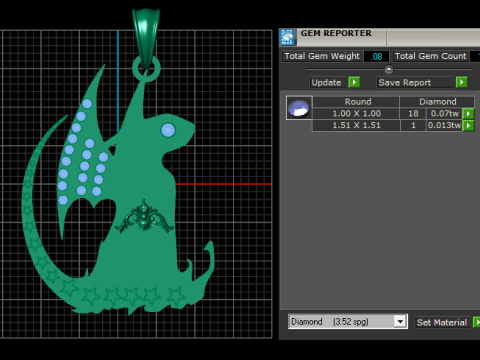Click the green arrow beside Set Material

[477, 322]
